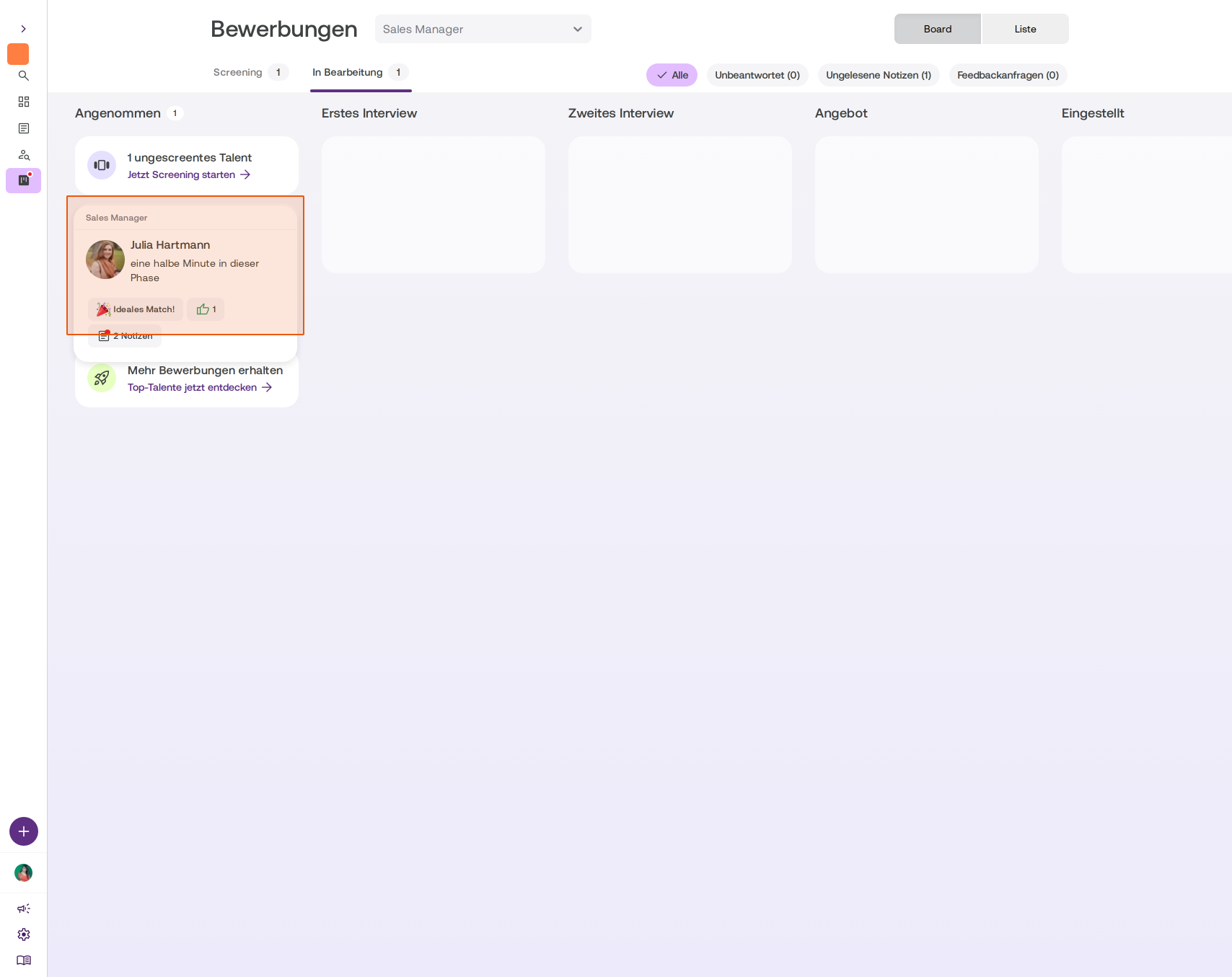Screen dimensions: 1232x977
Task: Filter by Unbeantwortet (0)
Action: [757, 75]
